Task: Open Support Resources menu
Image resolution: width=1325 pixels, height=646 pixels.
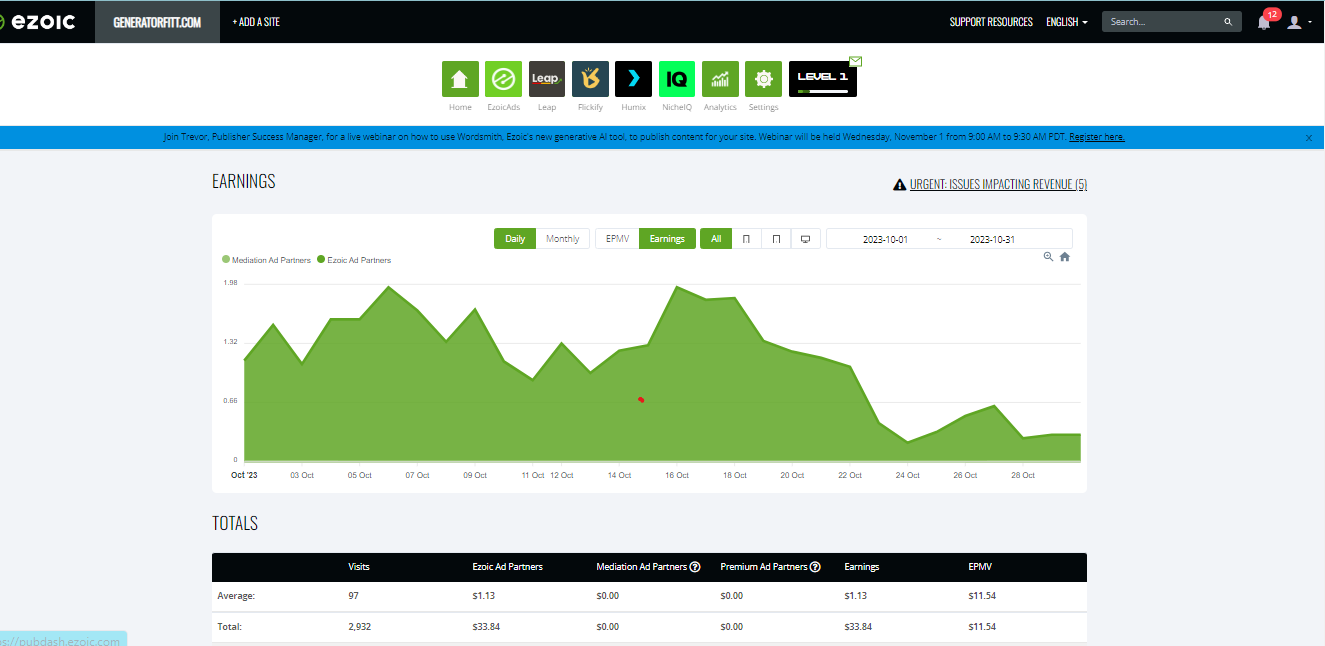Action: [991, 22]
